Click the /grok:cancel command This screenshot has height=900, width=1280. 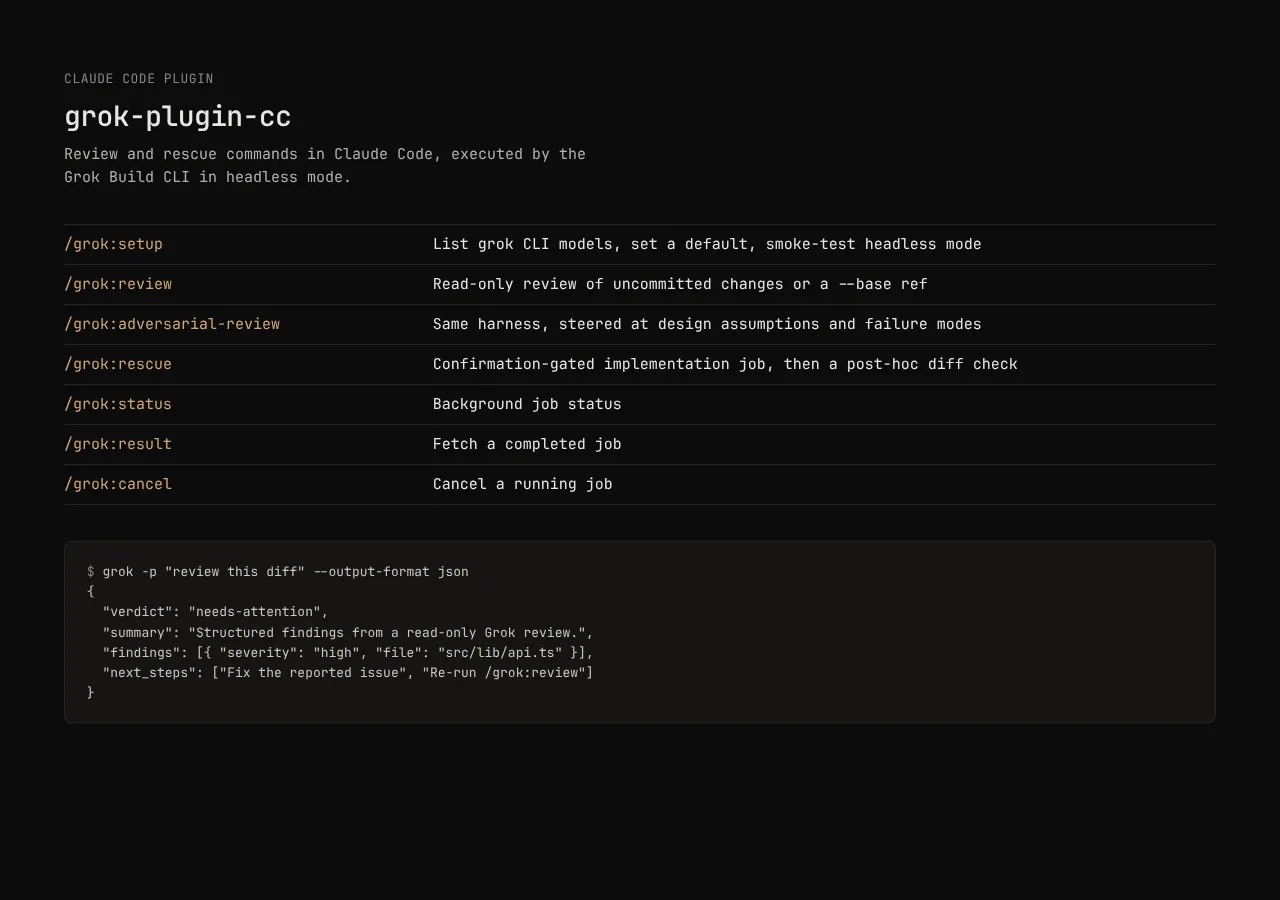click(118, 484)
